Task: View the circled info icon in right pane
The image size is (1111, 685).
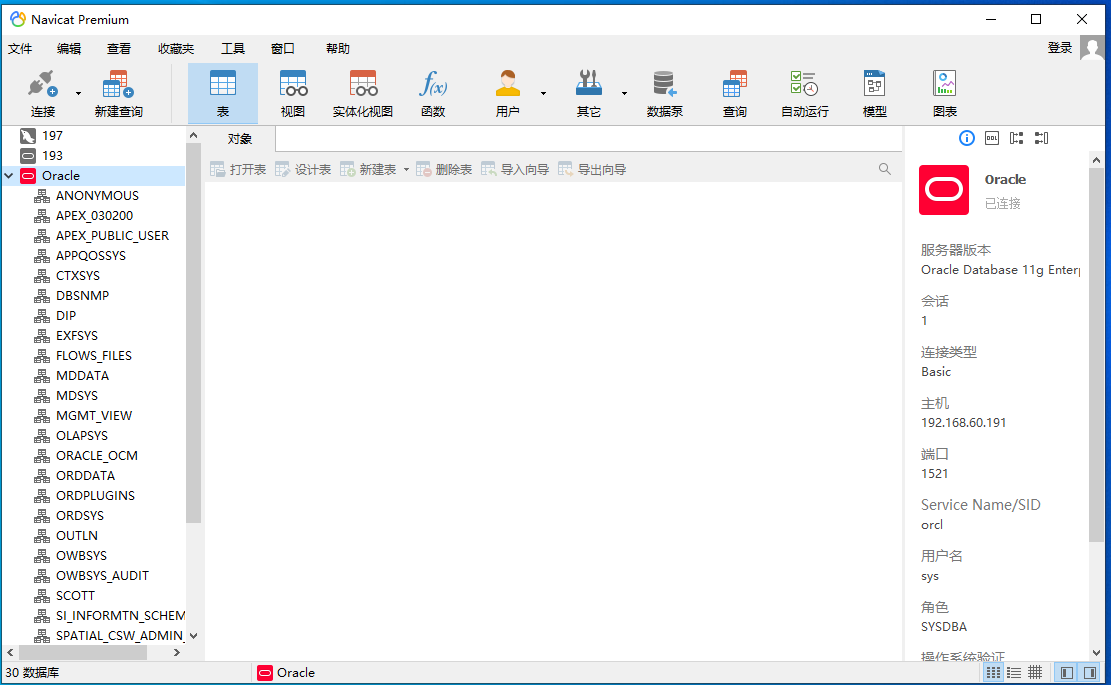Action: pos(966,138)
